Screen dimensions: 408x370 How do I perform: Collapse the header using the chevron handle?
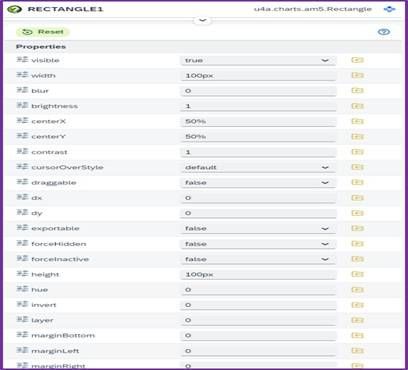click(x=202, y=20)
